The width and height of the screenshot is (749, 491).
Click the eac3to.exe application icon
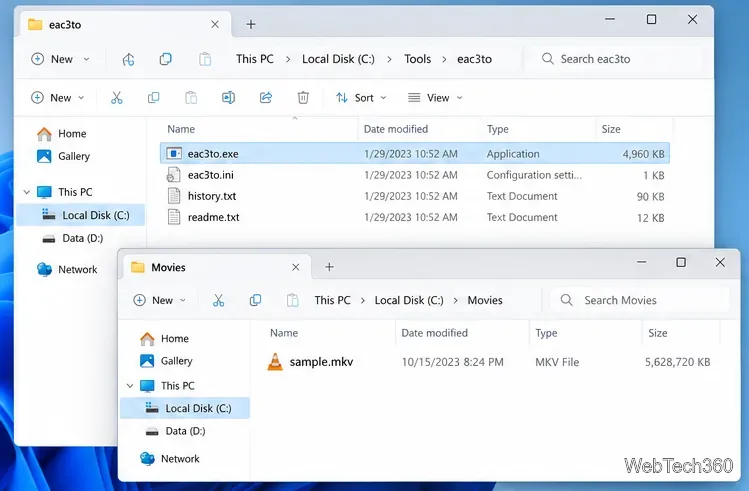click(174, 153)
